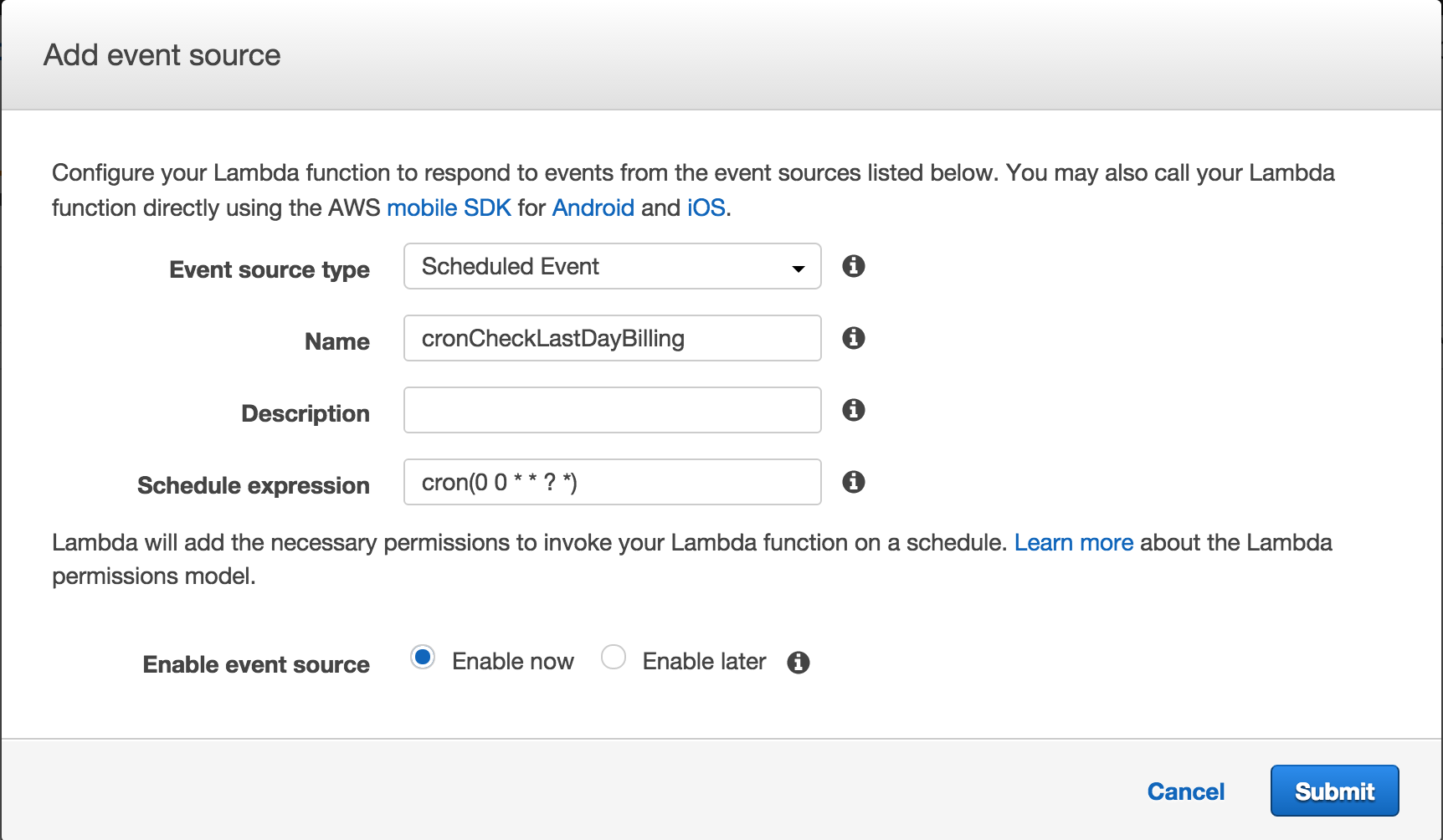Click the Add event source heading
Screen dimensions: 1443x840
coord(162,55)
